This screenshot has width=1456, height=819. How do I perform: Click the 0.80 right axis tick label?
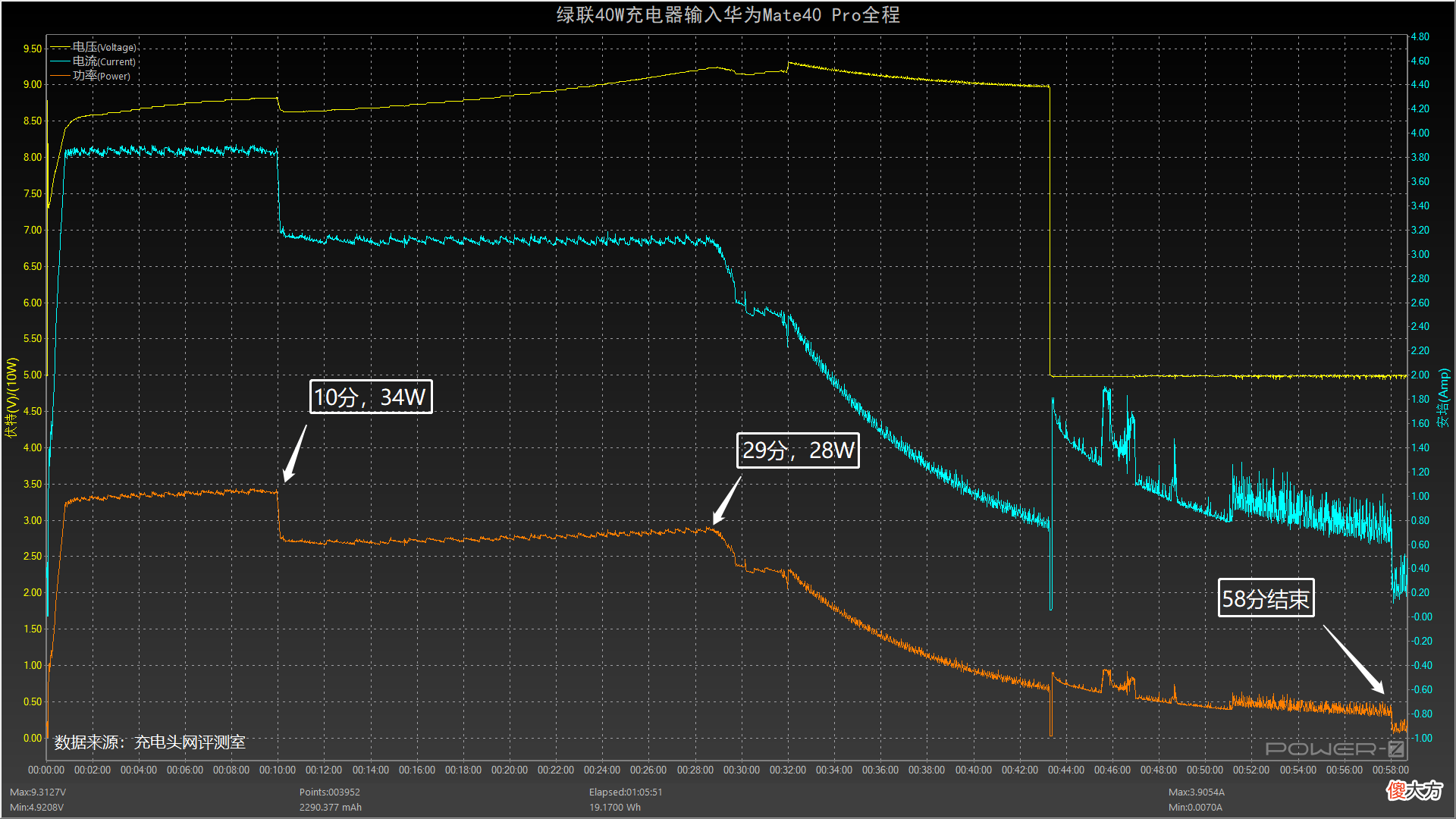pyautogui.click(x=1420, y=521)
